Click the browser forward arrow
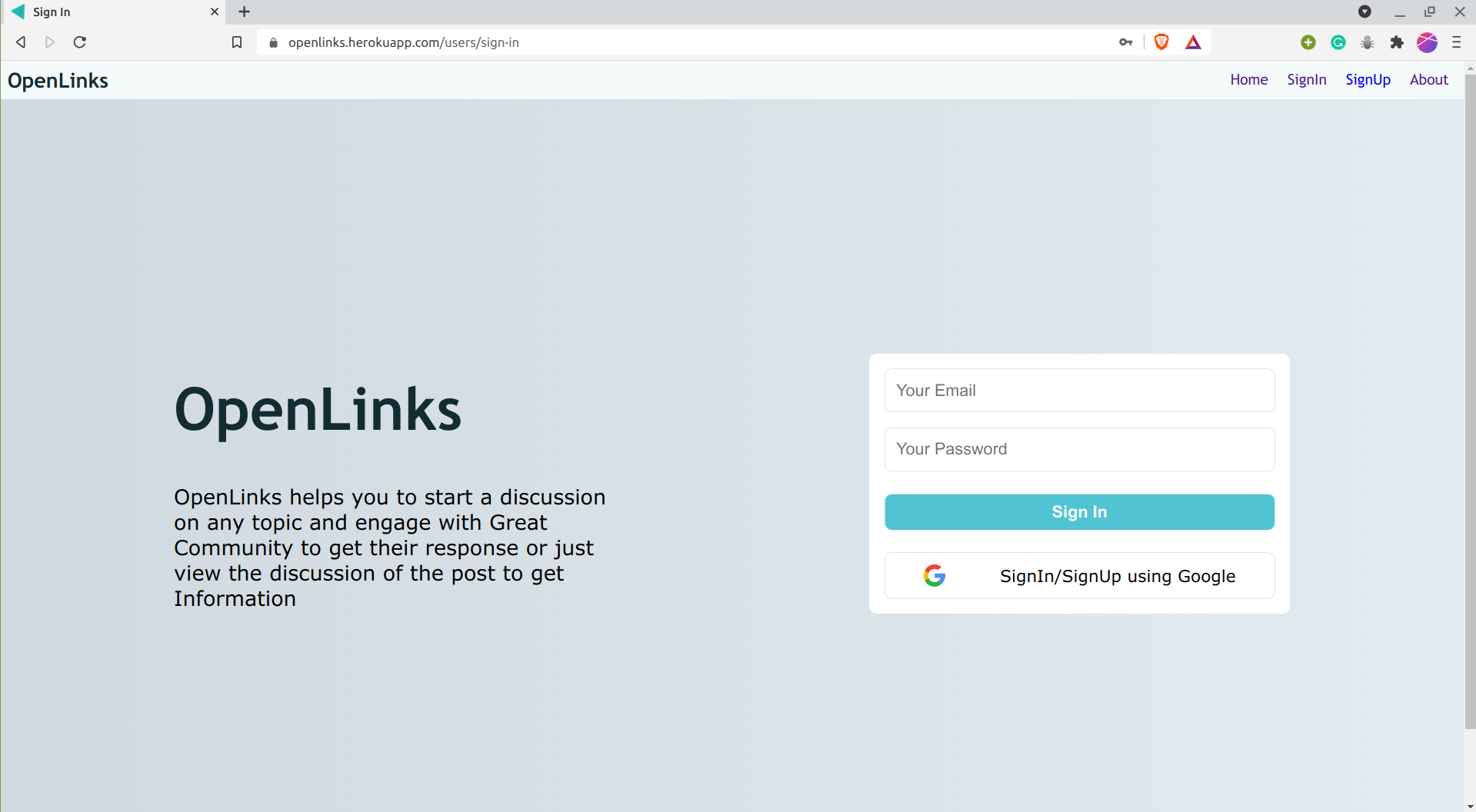Viewport: 1476px width, 812px height. 50,42
